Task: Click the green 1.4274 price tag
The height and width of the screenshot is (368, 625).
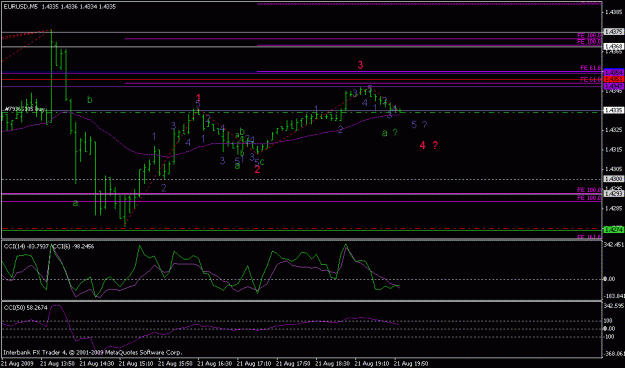Action: [613, 230]
